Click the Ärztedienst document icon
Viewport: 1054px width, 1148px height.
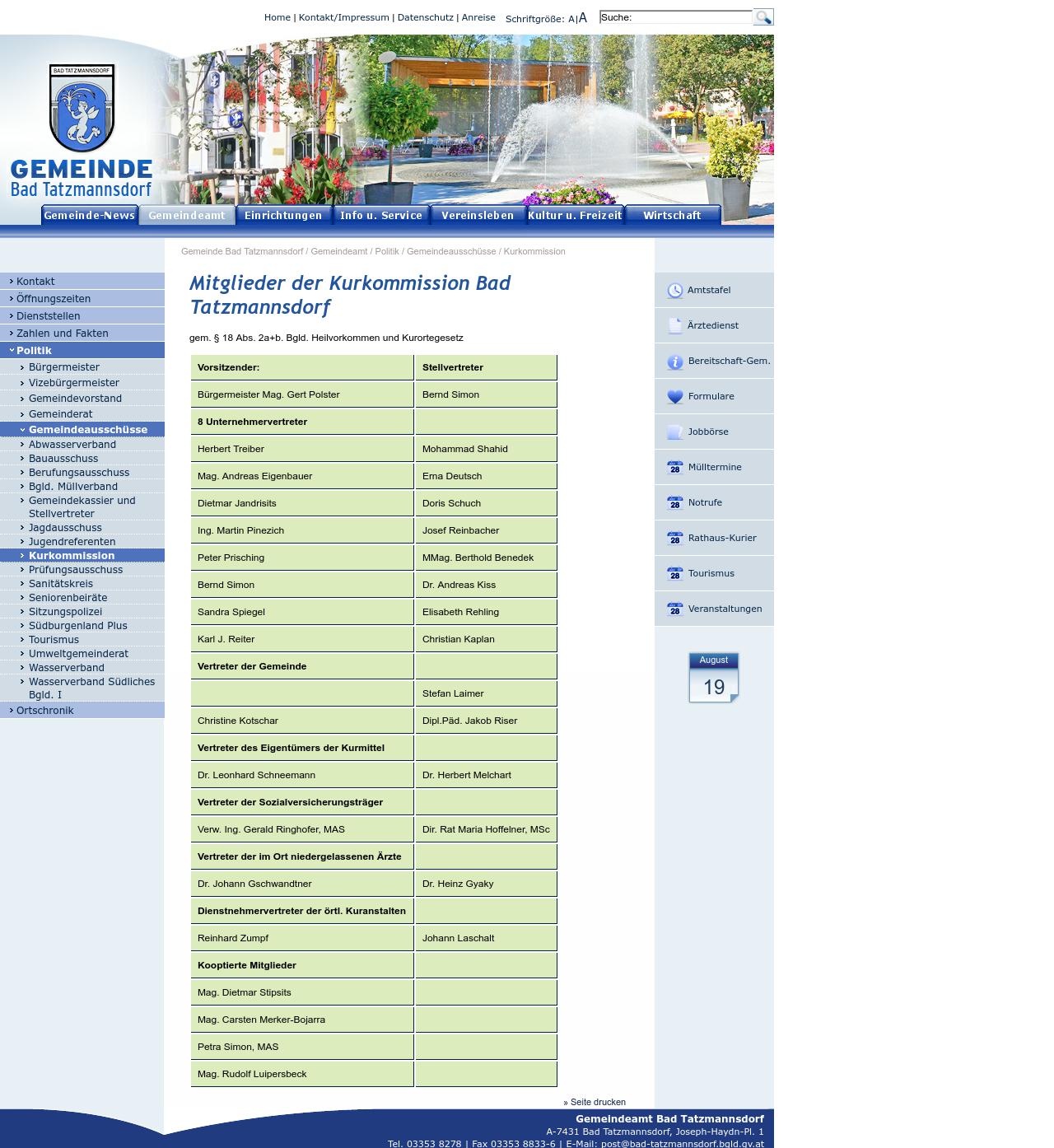pyautogui.click(x=675, y=326)
